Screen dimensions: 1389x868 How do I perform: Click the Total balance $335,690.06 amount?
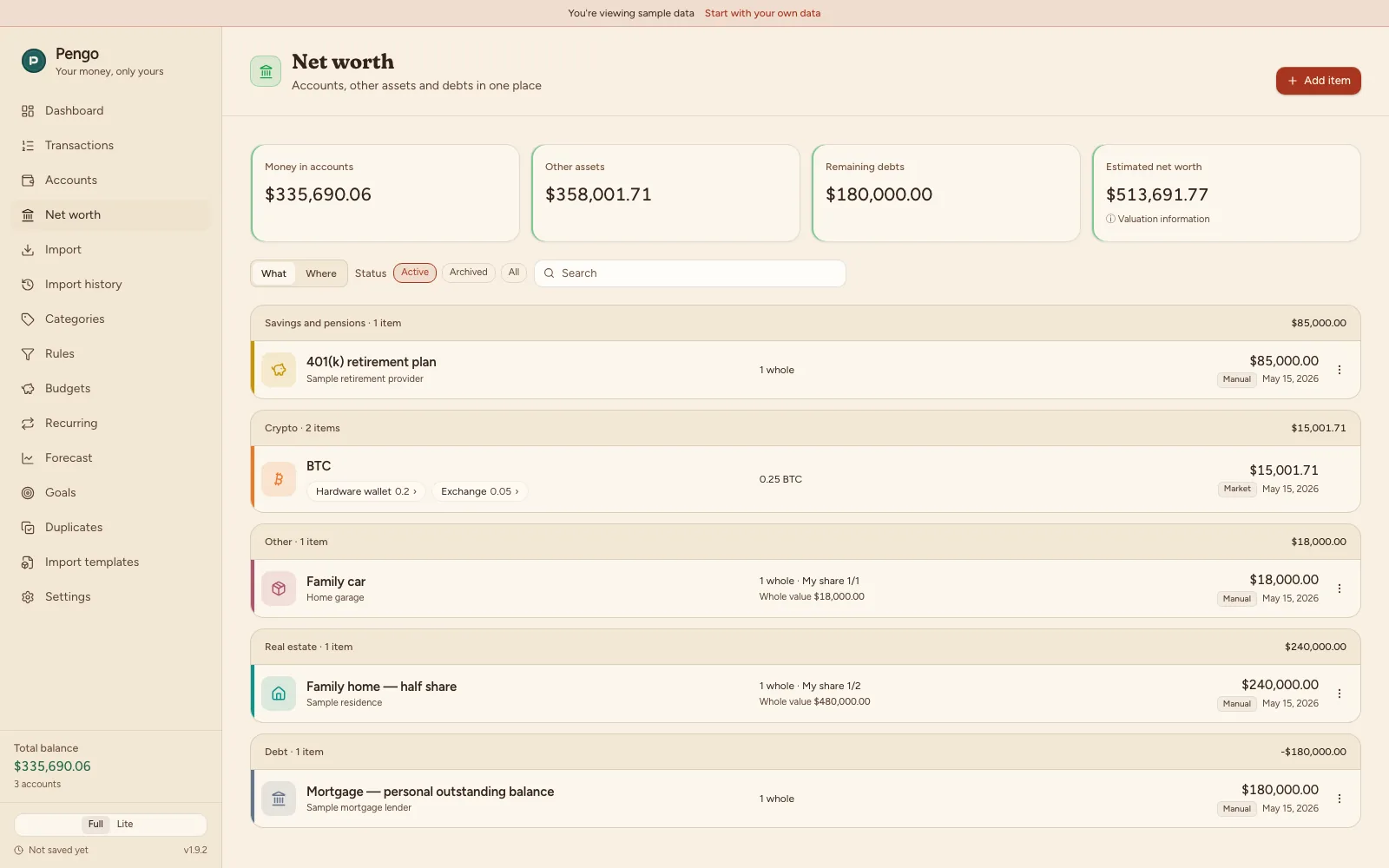[52, 766]
